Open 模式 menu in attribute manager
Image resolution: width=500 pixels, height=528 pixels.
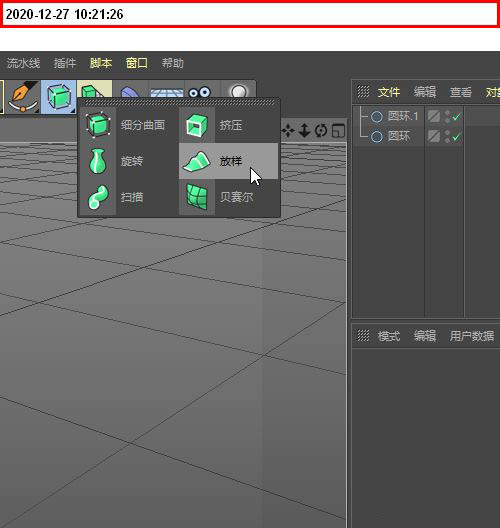[389, 336]
